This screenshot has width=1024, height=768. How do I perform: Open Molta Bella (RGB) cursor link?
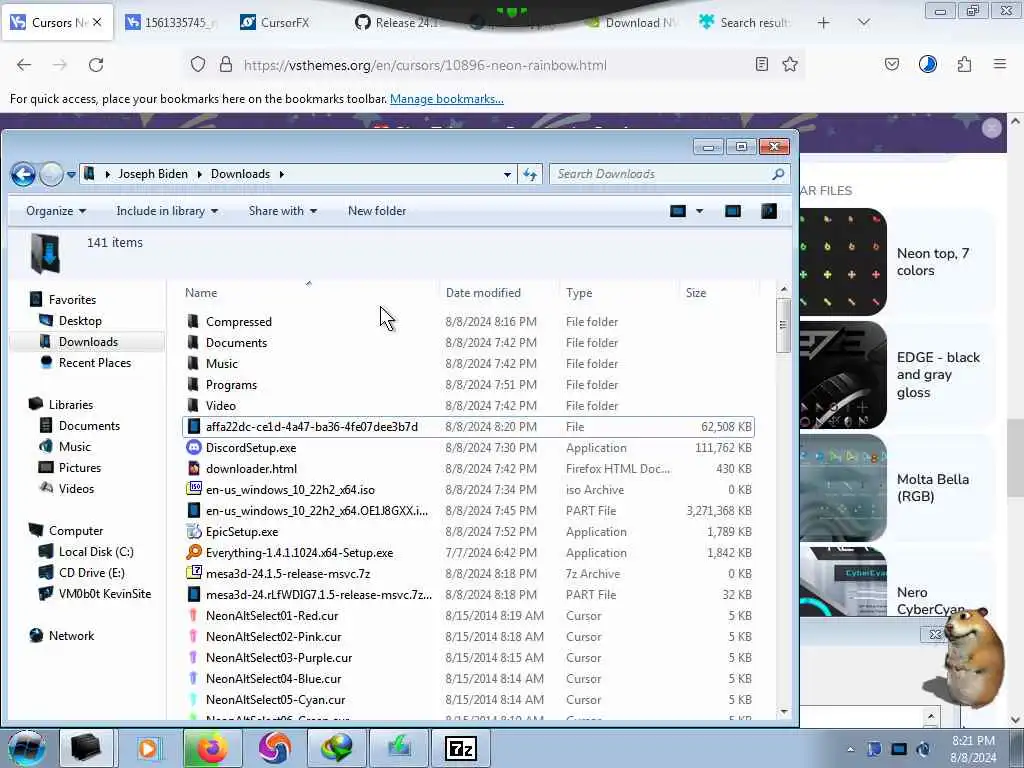point(933,488)
